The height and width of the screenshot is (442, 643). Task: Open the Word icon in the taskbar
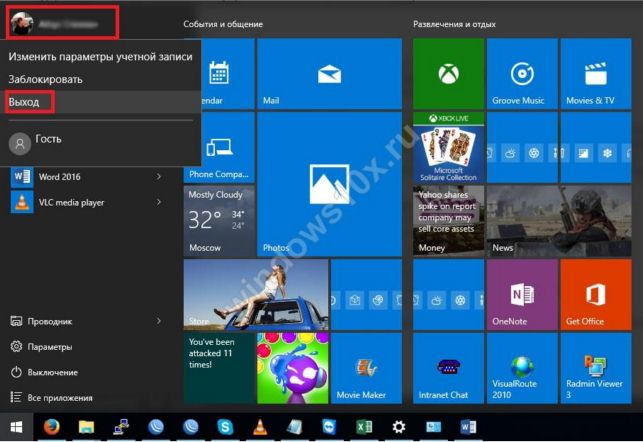click(468, 427)
